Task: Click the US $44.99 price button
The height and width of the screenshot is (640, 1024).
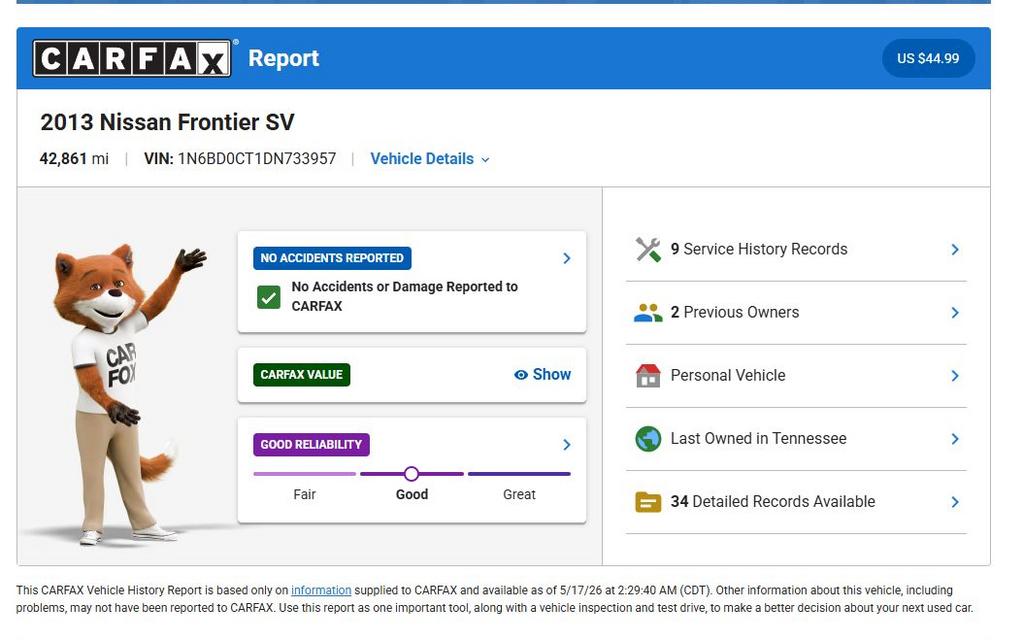Action: (928, 58)
